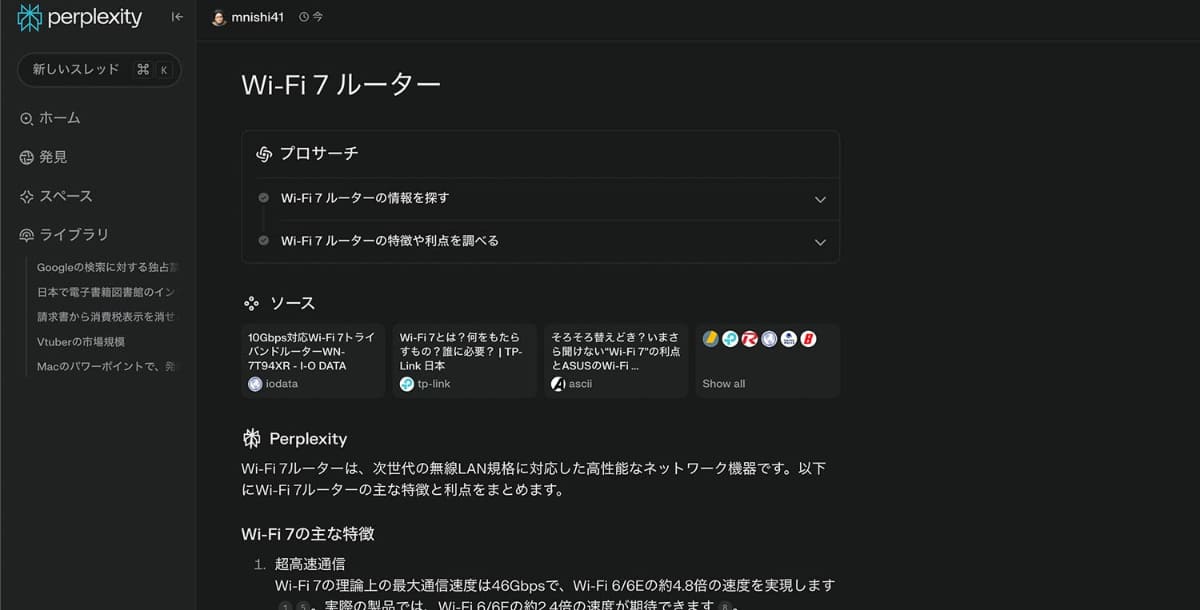
Task: Expand the Wi-Fi 7 ルーターの情報を探す step
Action: (820, 199)
